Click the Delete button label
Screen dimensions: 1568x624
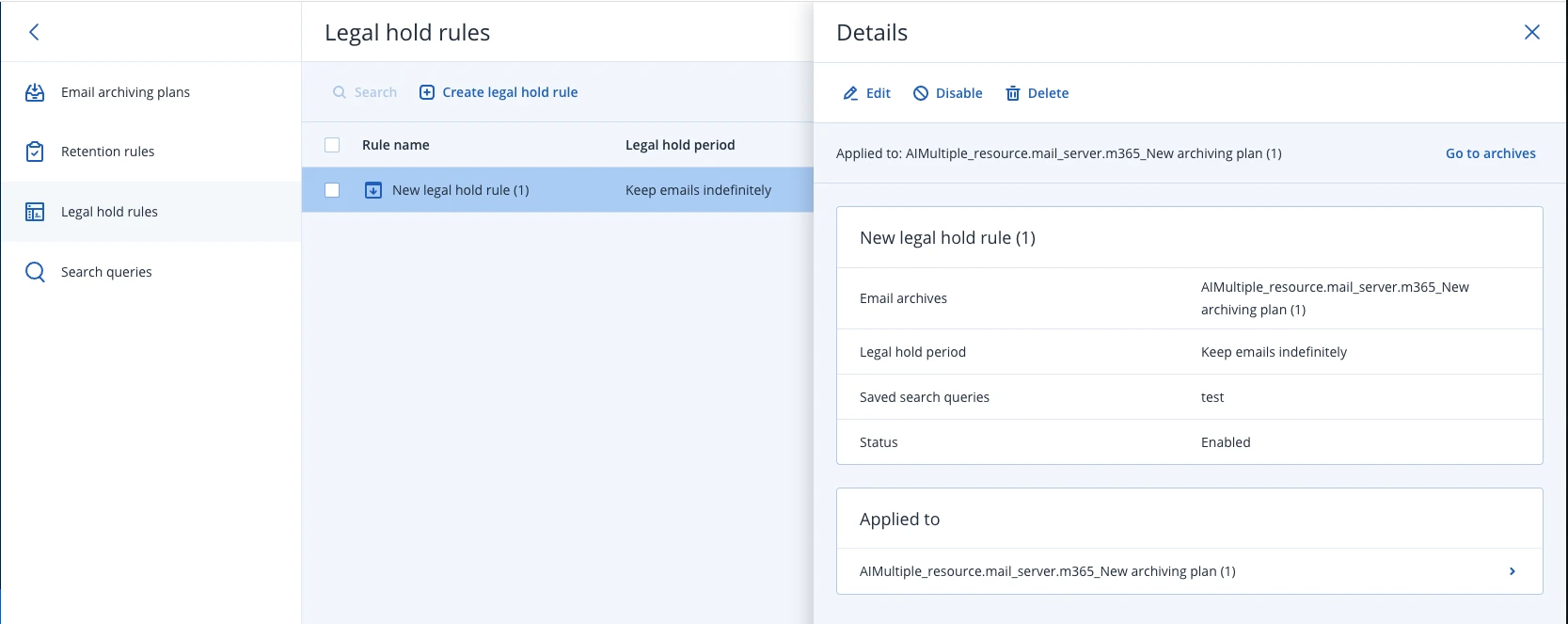pos(1048,93)
